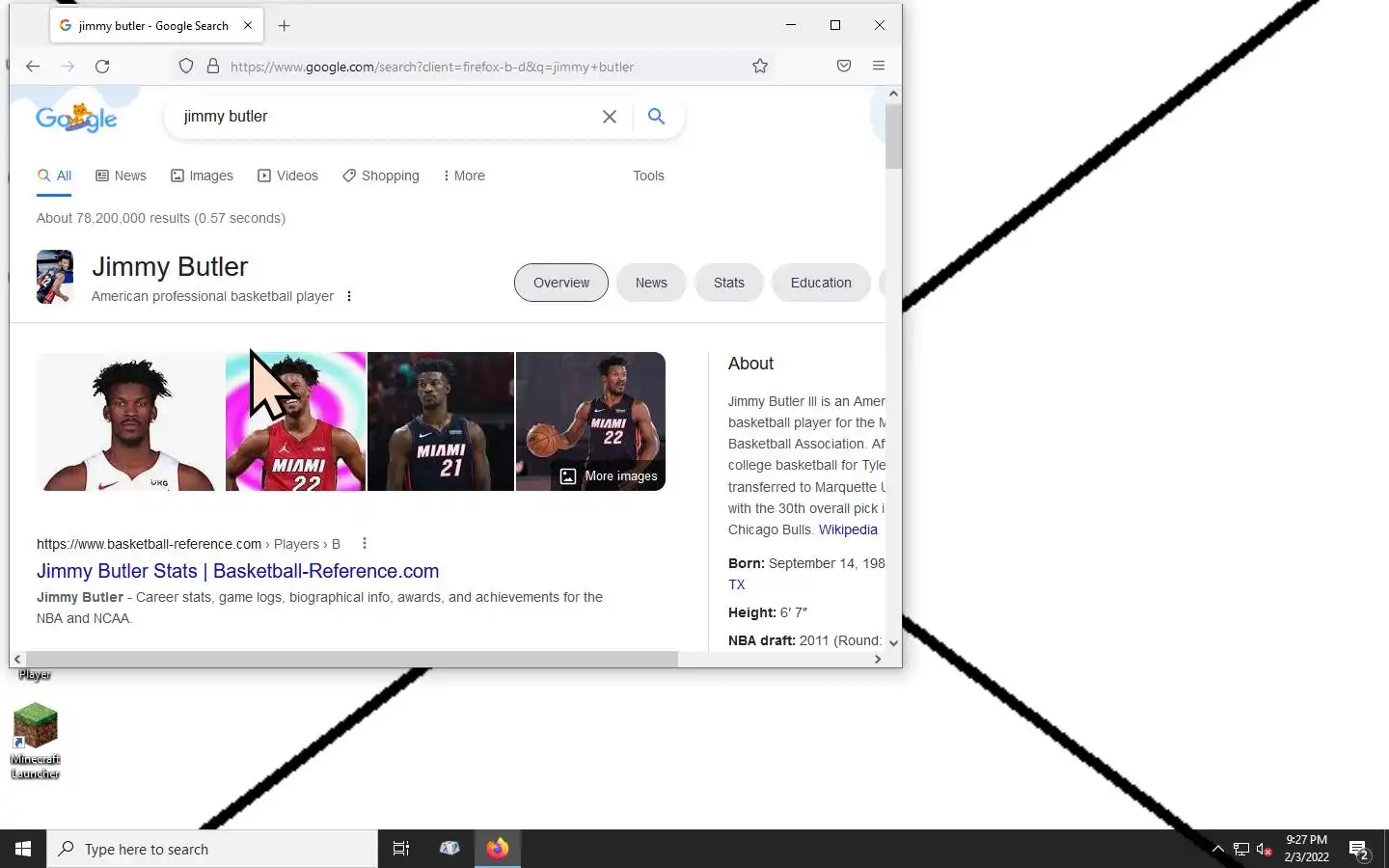Clear the search box with the X icon
Image resolution: width=1389 pixels, height=868 pixels.
pyautogui.click(x=610, y=117)
